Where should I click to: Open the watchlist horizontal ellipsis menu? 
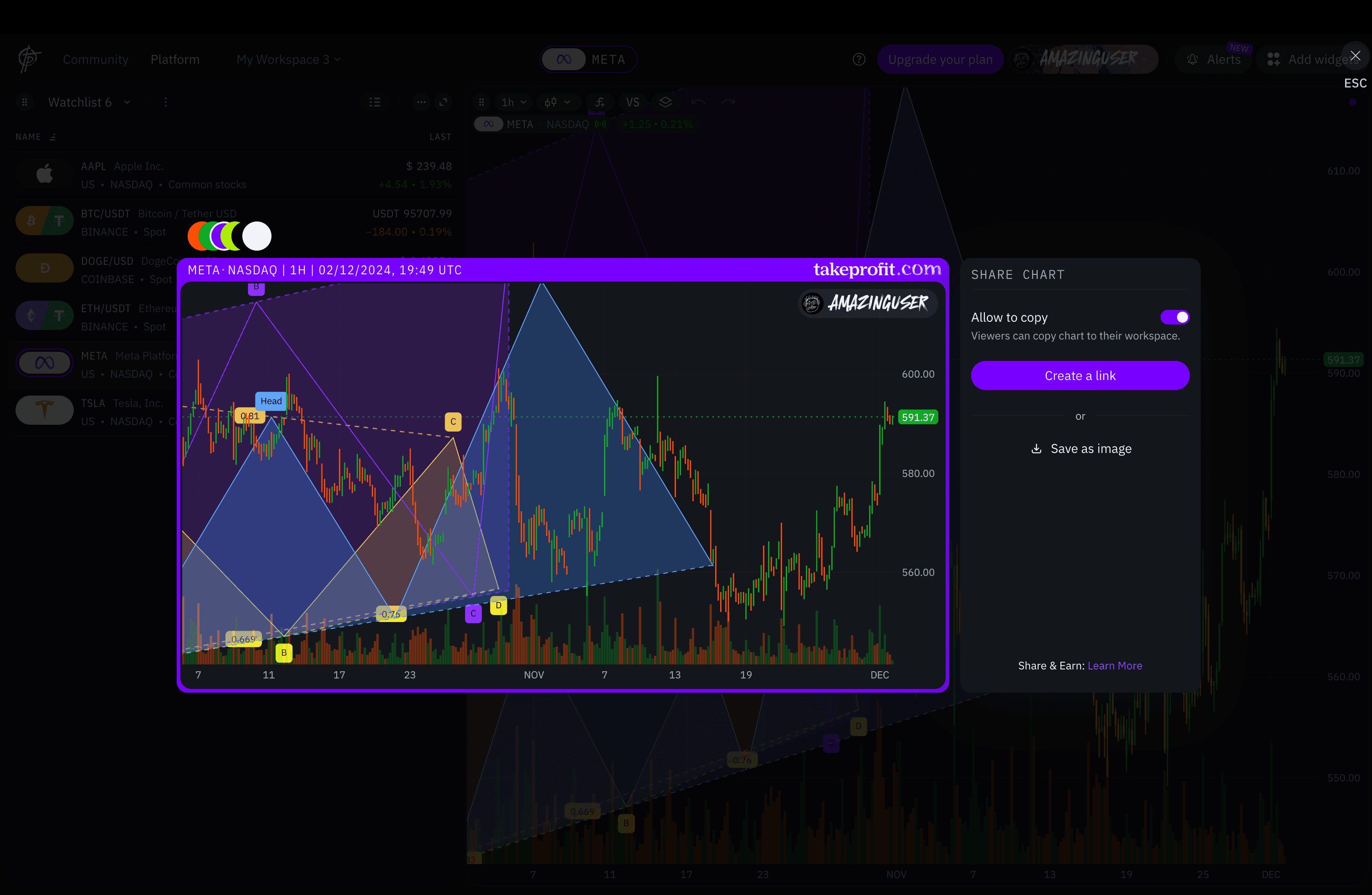pos(421,102)
